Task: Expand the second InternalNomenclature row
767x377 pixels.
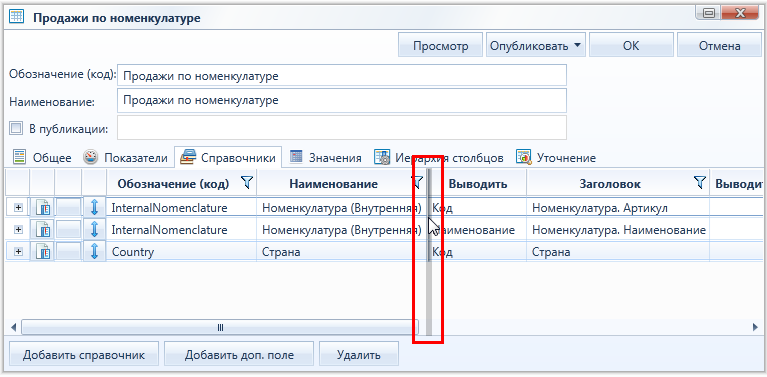Action: tap(18, 229)
